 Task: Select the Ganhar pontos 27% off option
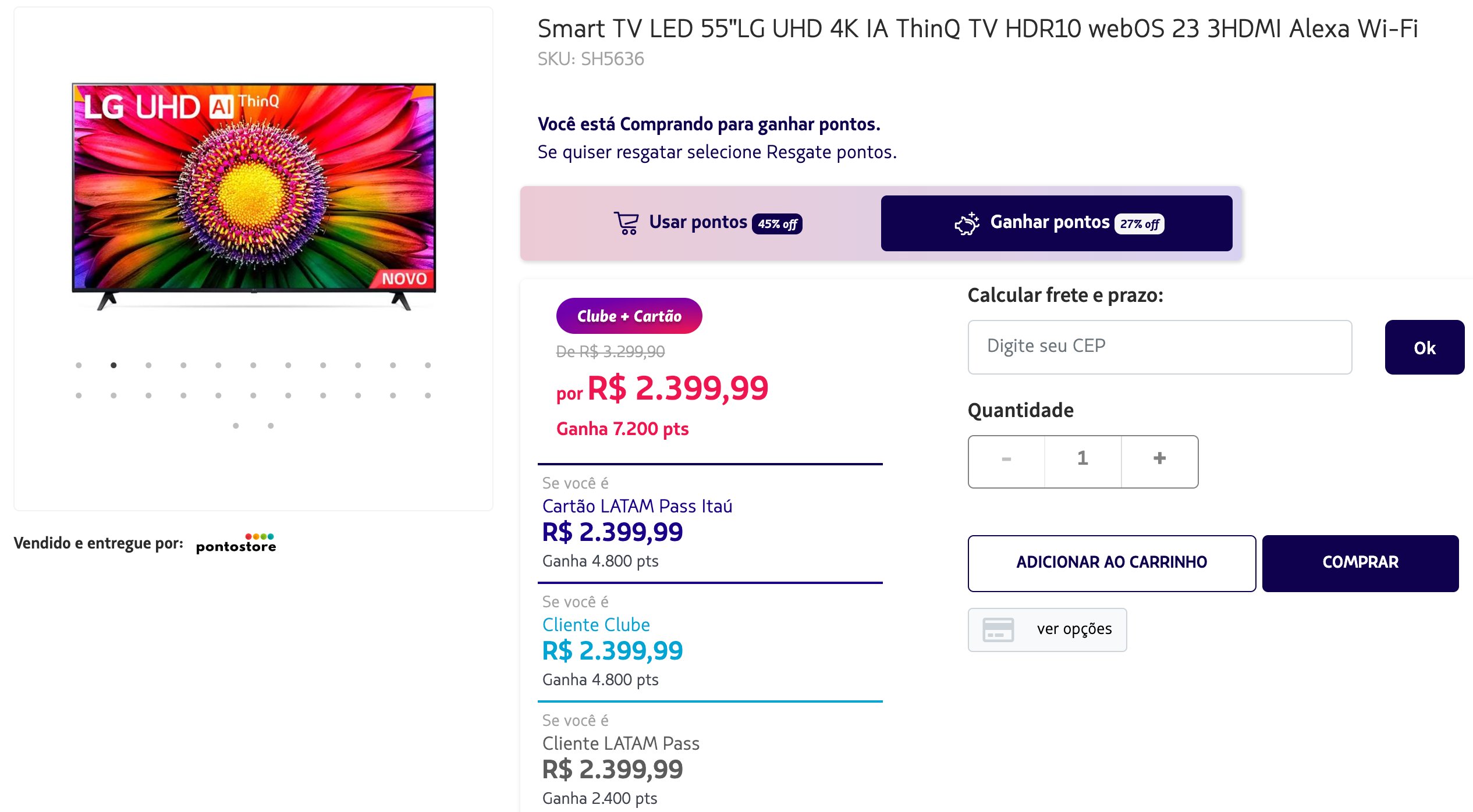1056,223
